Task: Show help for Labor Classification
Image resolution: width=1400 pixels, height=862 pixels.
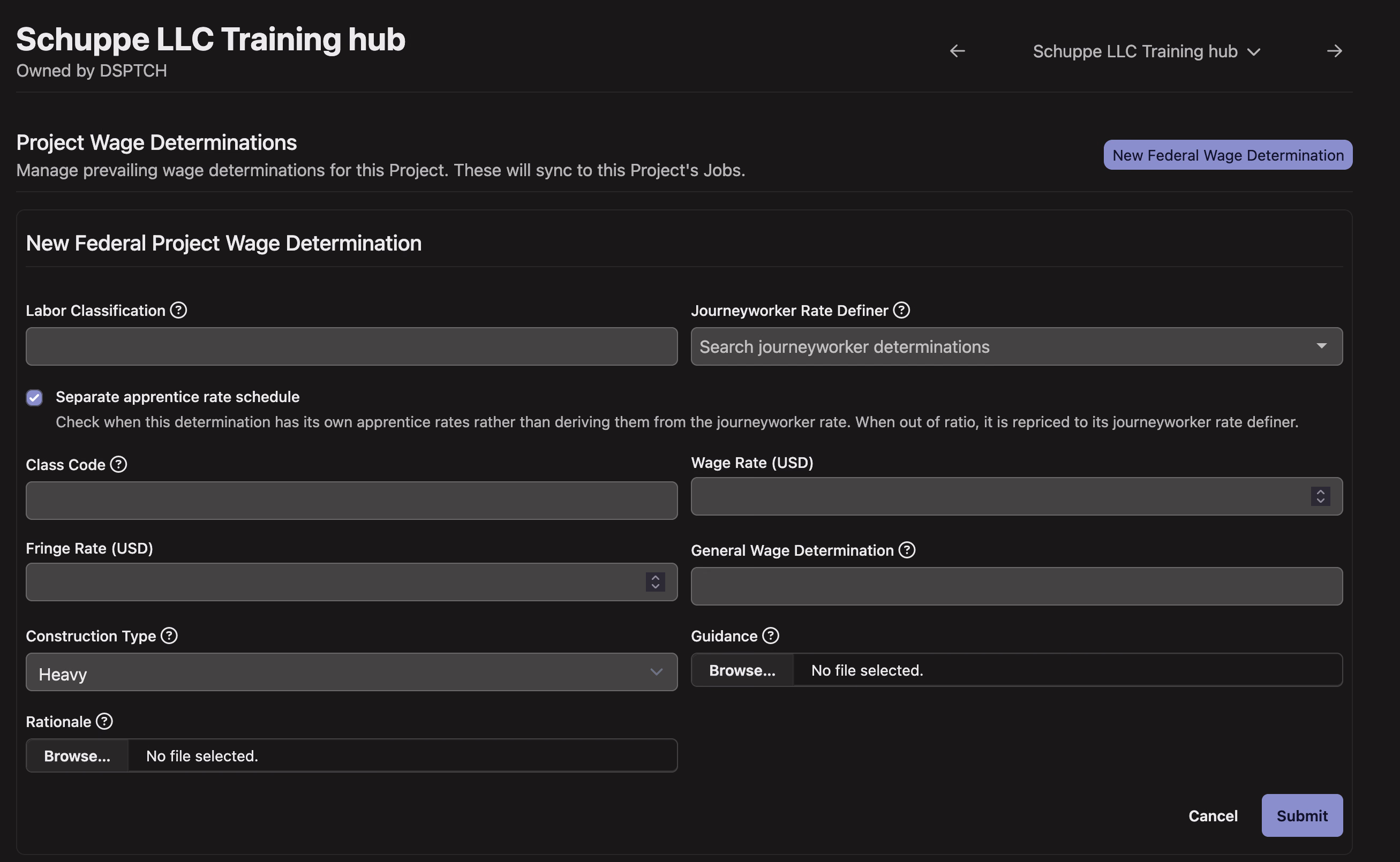Action: (178, 310)
